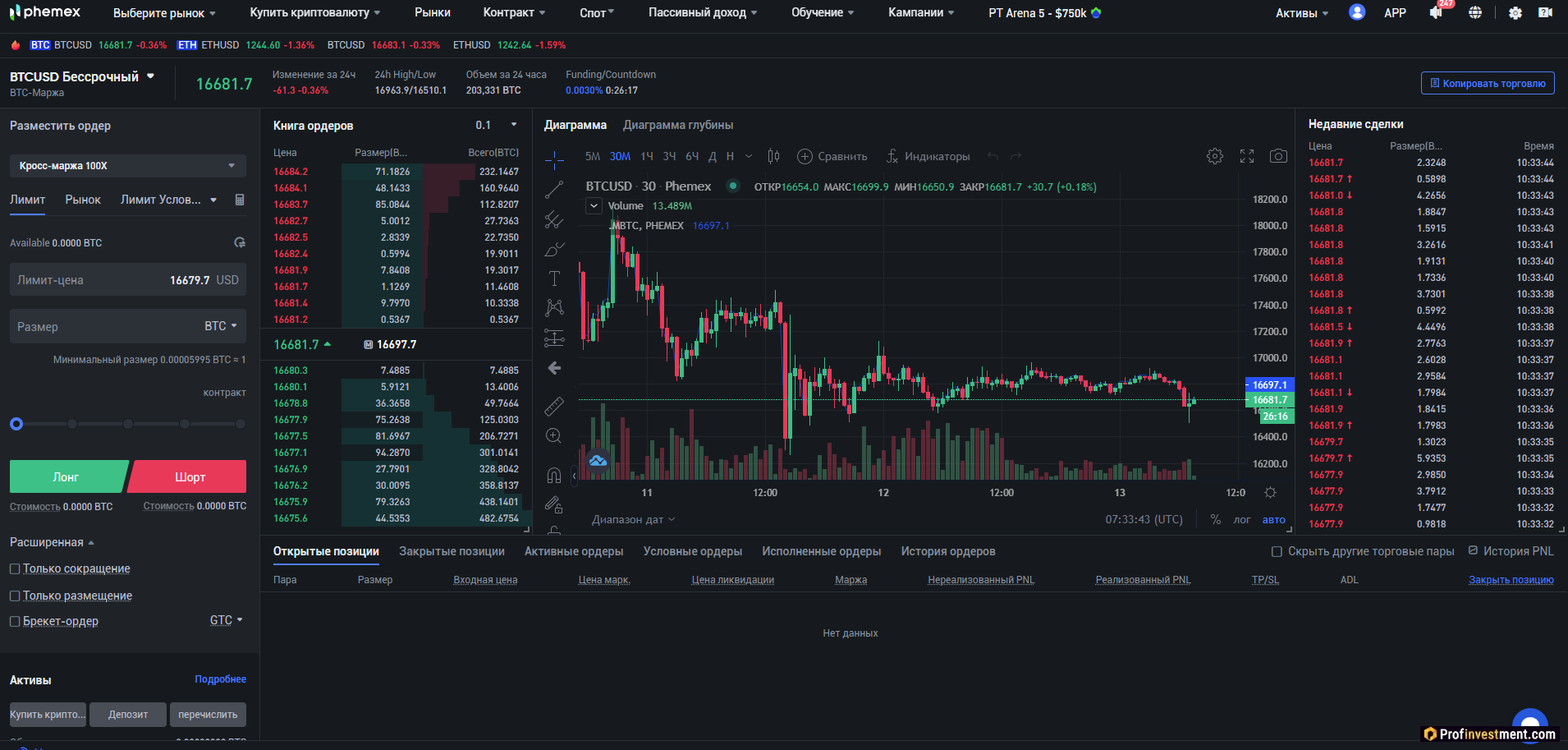Image resolution: width=1568 pixels, height=750 pixels.
Task: Open the site settings gear in header
Action: click(1515, 12)
